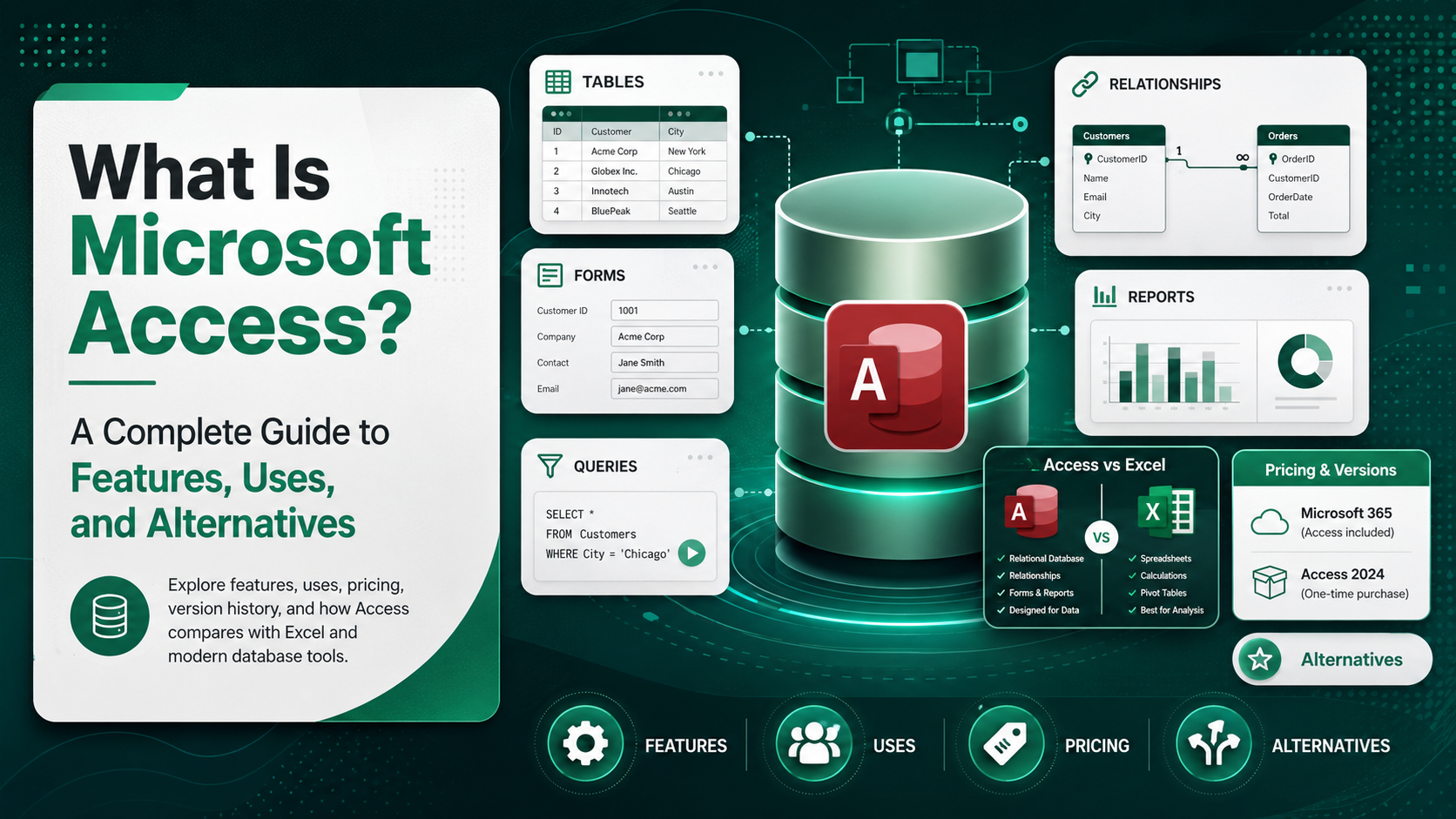Click the bar chart in Reports
Viewport: 1456px width, 819px height.
coord(1173,372)
